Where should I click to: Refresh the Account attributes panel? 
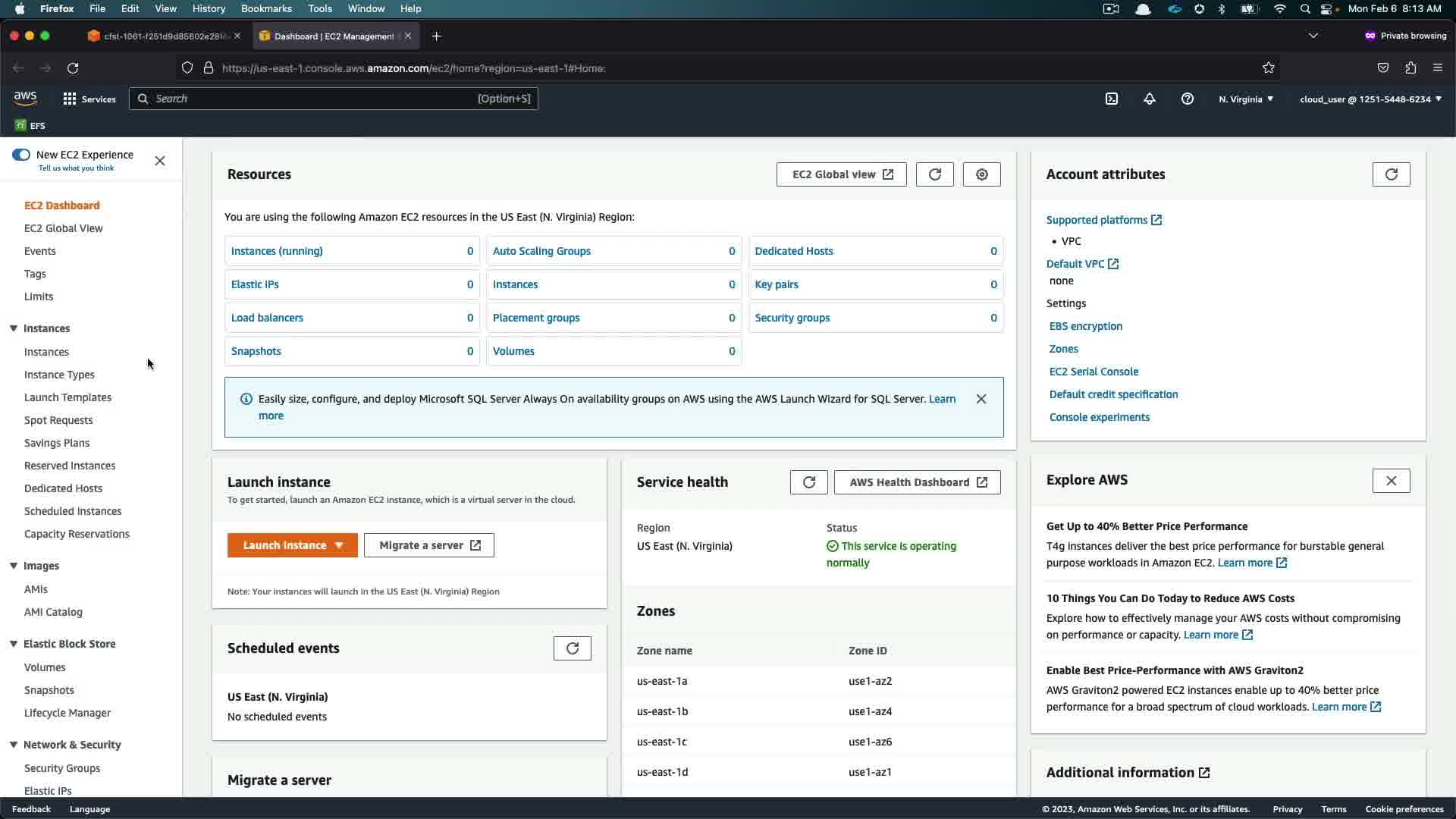pyautogui.click(x=1391, y=174)
